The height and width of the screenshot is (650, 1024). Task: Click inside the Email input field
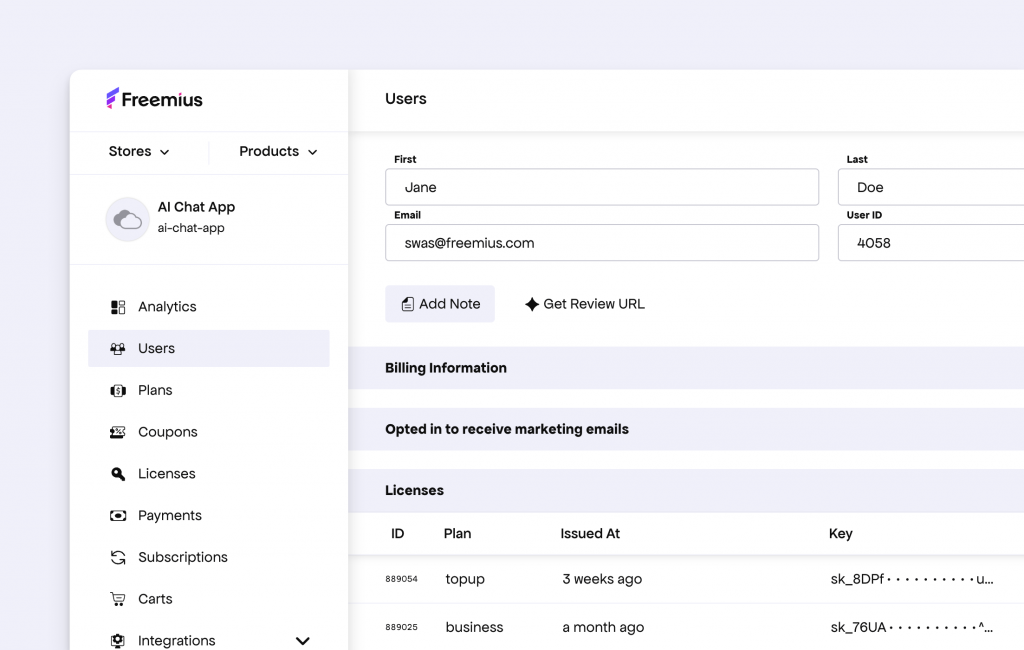[602, 242]
